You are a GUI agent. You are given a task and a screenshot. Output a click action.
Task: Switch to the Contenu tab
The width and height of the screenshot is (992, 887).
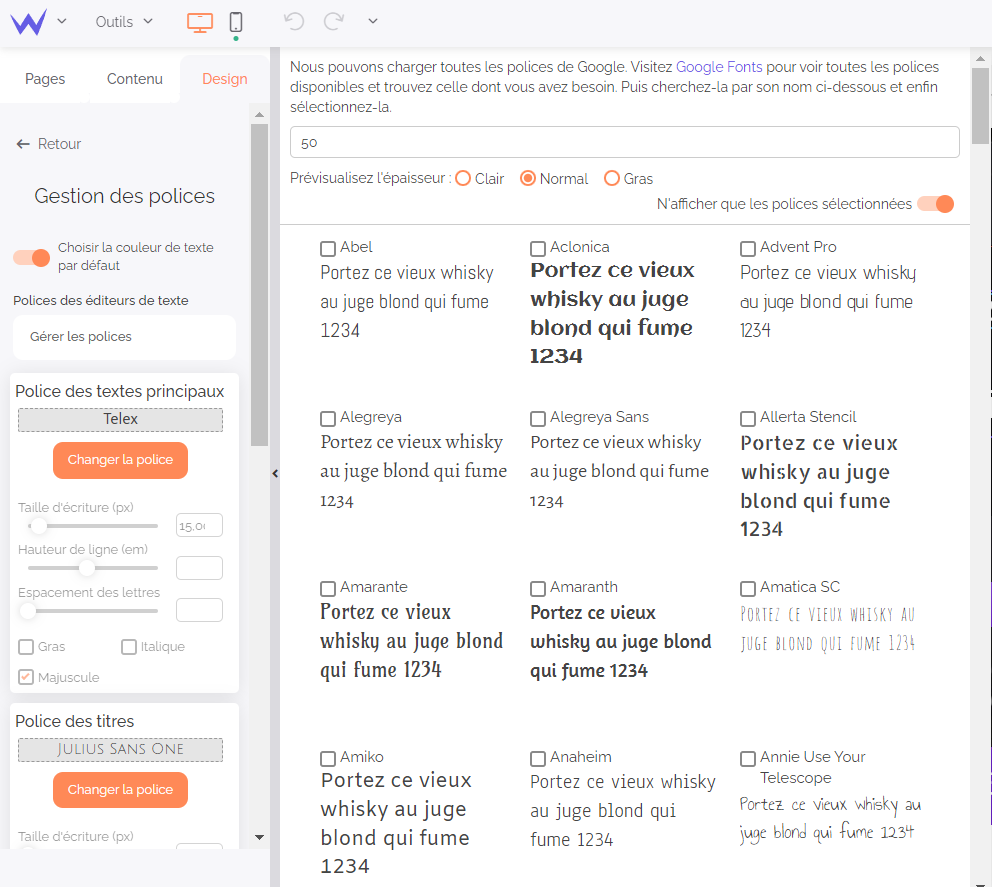tap(134, 78)
